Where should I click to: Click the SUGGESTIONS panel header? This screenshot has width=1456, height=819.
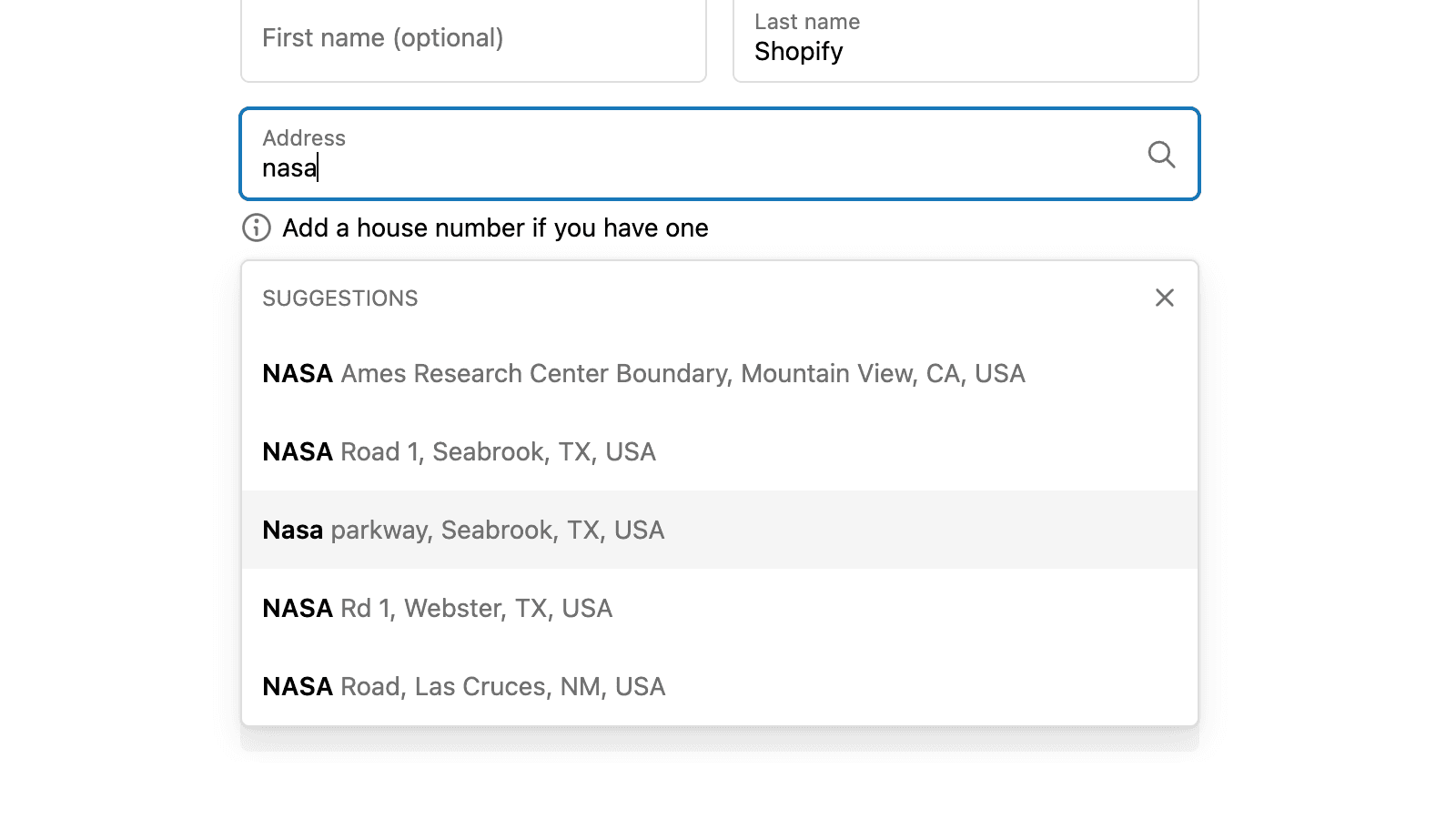point(339,298)
